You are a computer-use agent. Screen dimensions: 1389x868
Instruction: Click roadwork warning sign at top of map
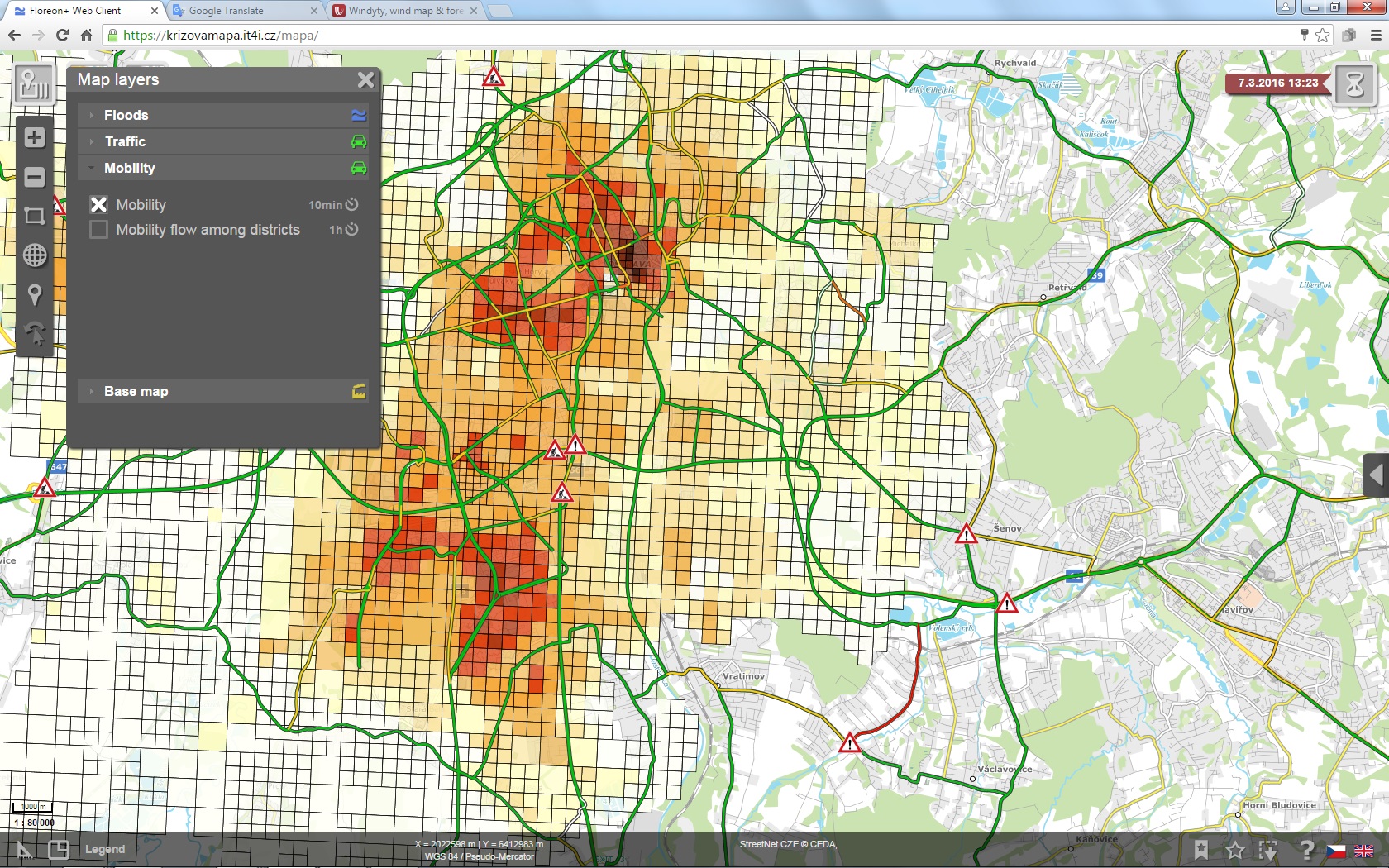coord(494,78)
